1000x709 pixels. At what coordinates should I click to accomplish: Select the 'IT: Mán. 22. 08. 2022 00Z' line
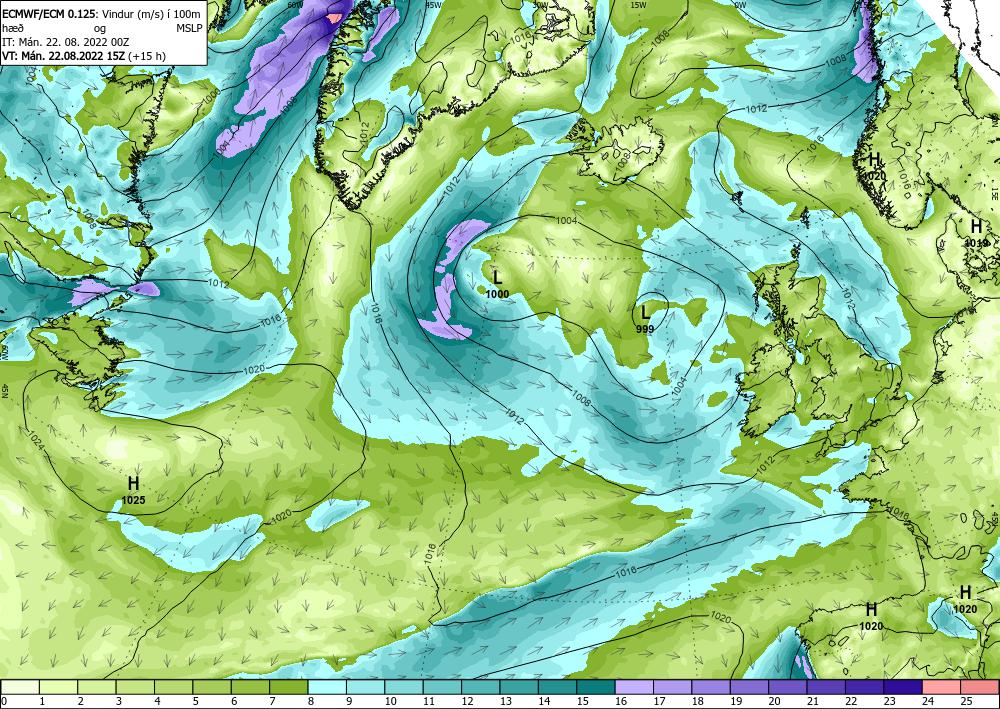[66, 41]
